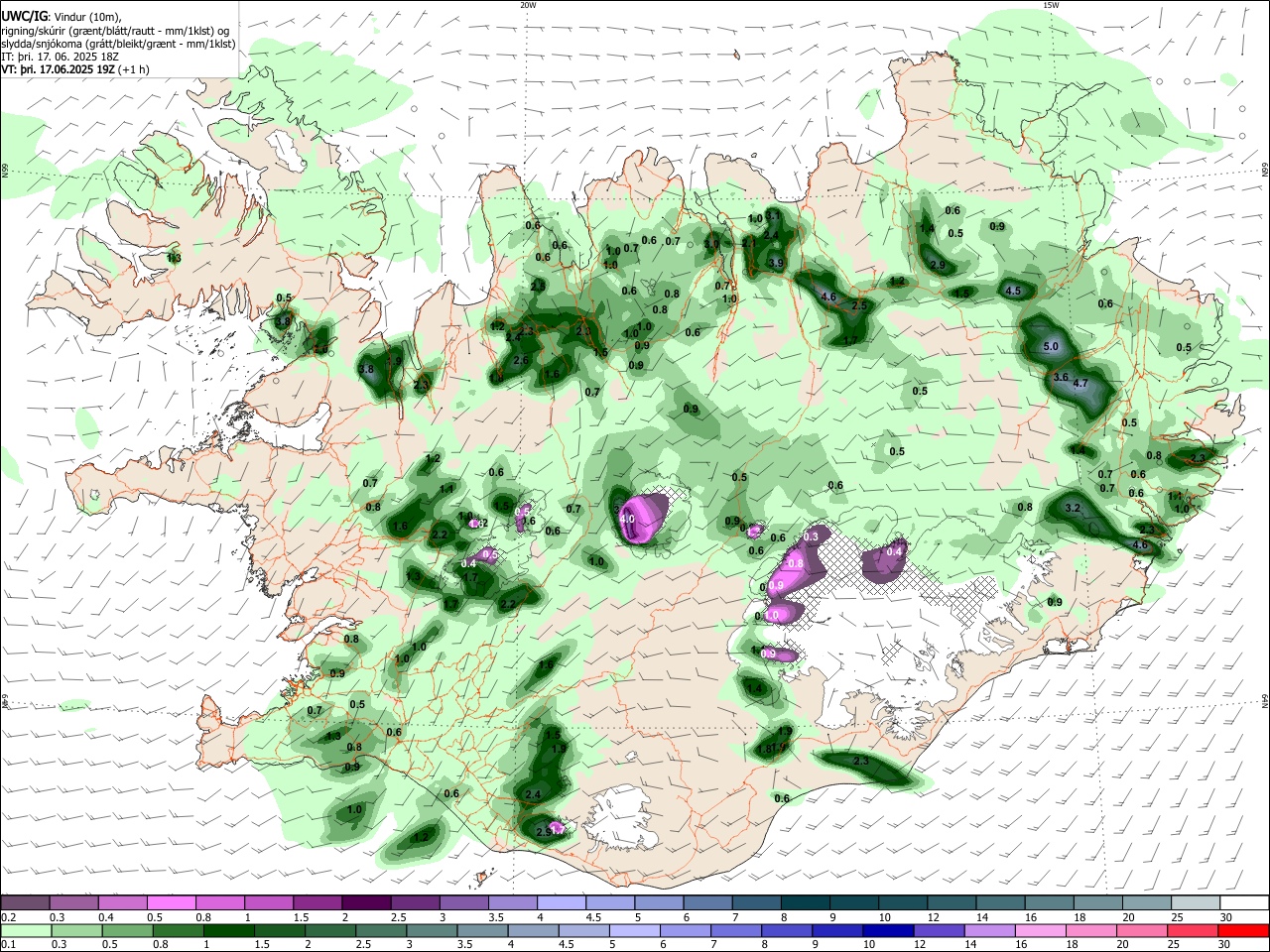
Task: Click the 4.7 precipitation value on the map
Action: pyautogui.click(x=1081, y=383)
